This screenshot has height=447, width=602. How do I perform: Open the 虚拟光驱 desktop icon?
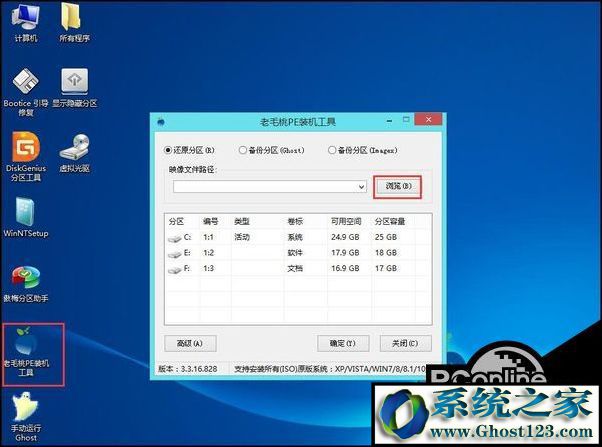(x=74, y=153)
